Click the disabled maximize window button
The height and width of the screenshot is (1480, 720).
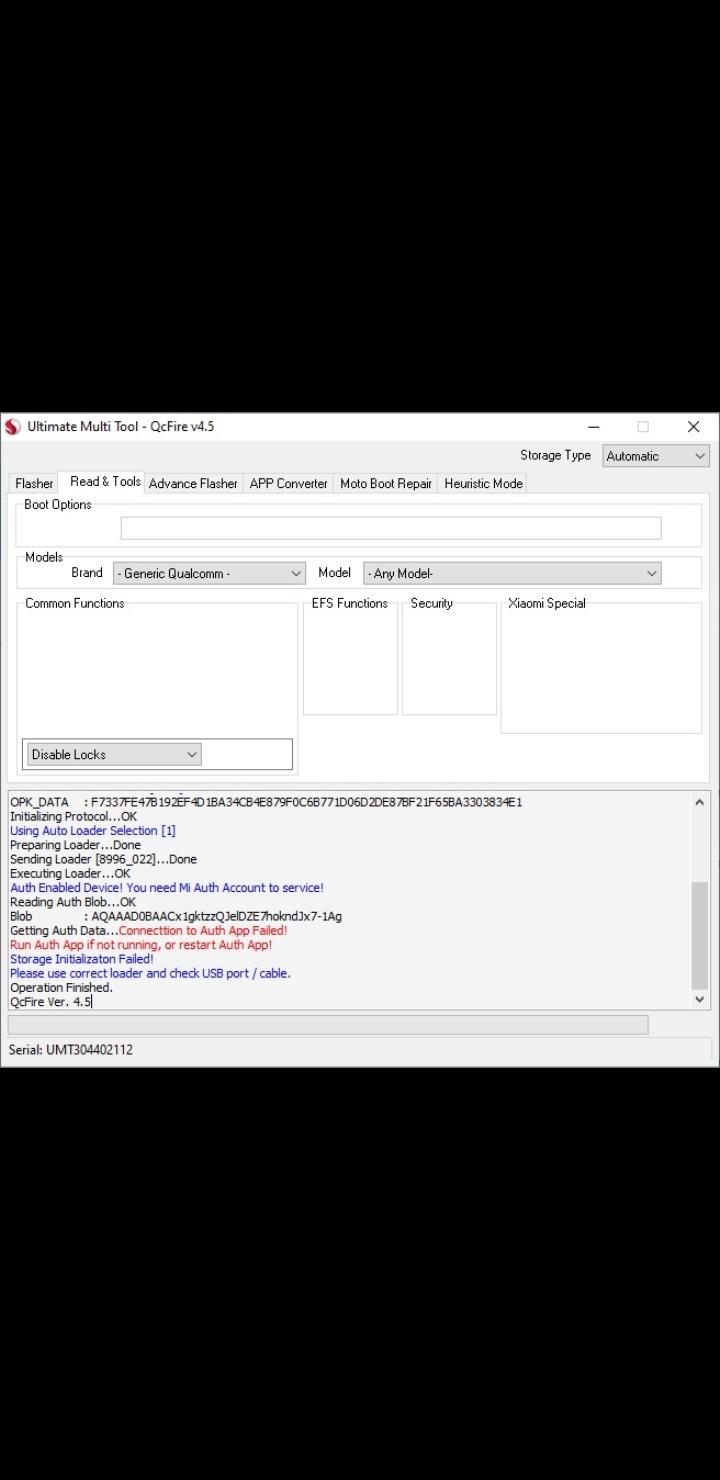(643, 427)
